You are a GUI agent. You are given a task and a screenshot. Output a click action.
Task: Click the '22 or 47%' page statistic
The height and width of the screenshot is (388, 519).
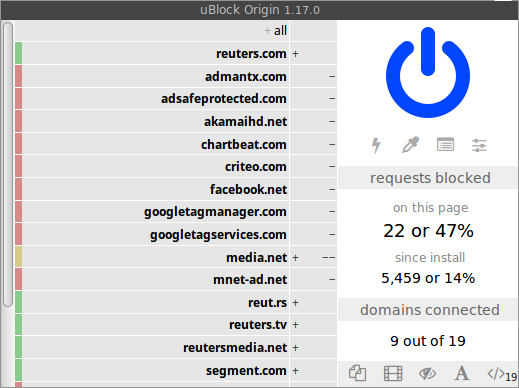tap(428, 231)
